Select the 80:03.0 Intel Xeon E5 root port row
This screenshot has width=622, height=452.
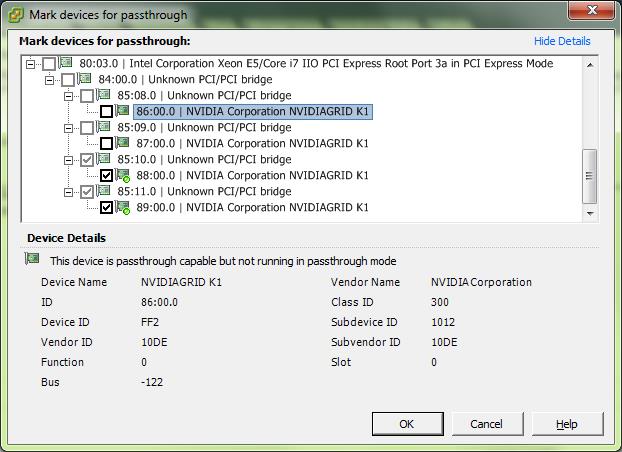click(316, 63)
